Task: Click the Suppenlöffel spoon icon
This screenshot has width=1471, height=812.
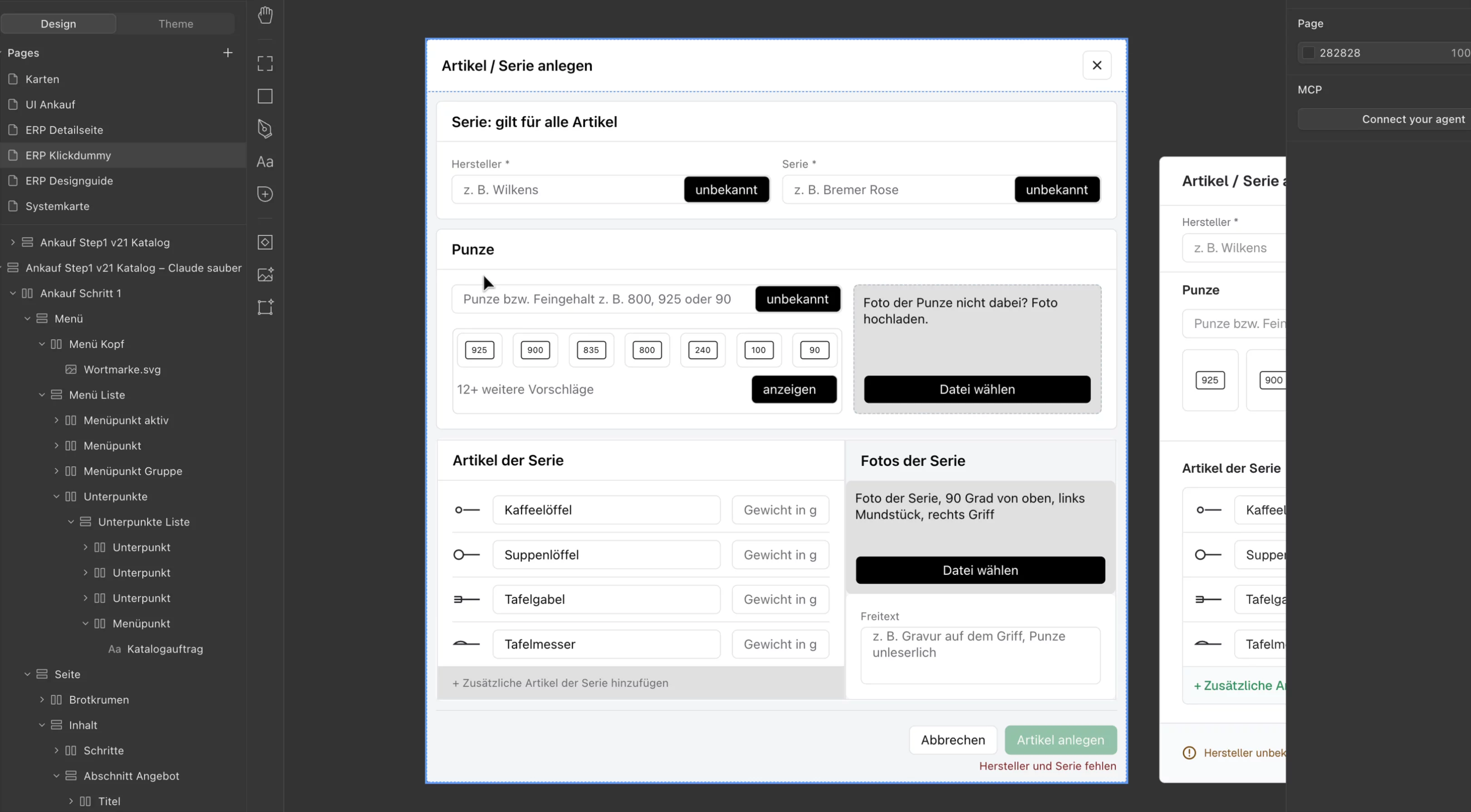Action: click(x=467, y=554)
